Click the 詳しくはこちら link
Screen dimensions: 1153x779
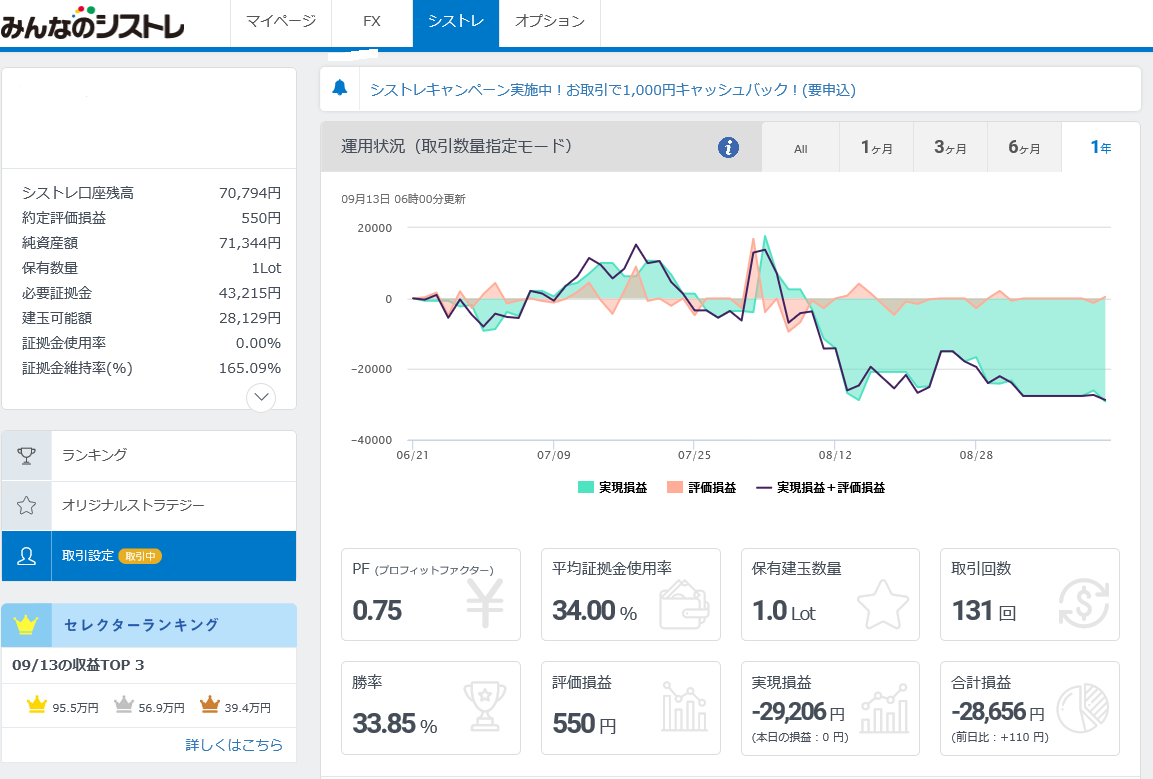[234, 745]
